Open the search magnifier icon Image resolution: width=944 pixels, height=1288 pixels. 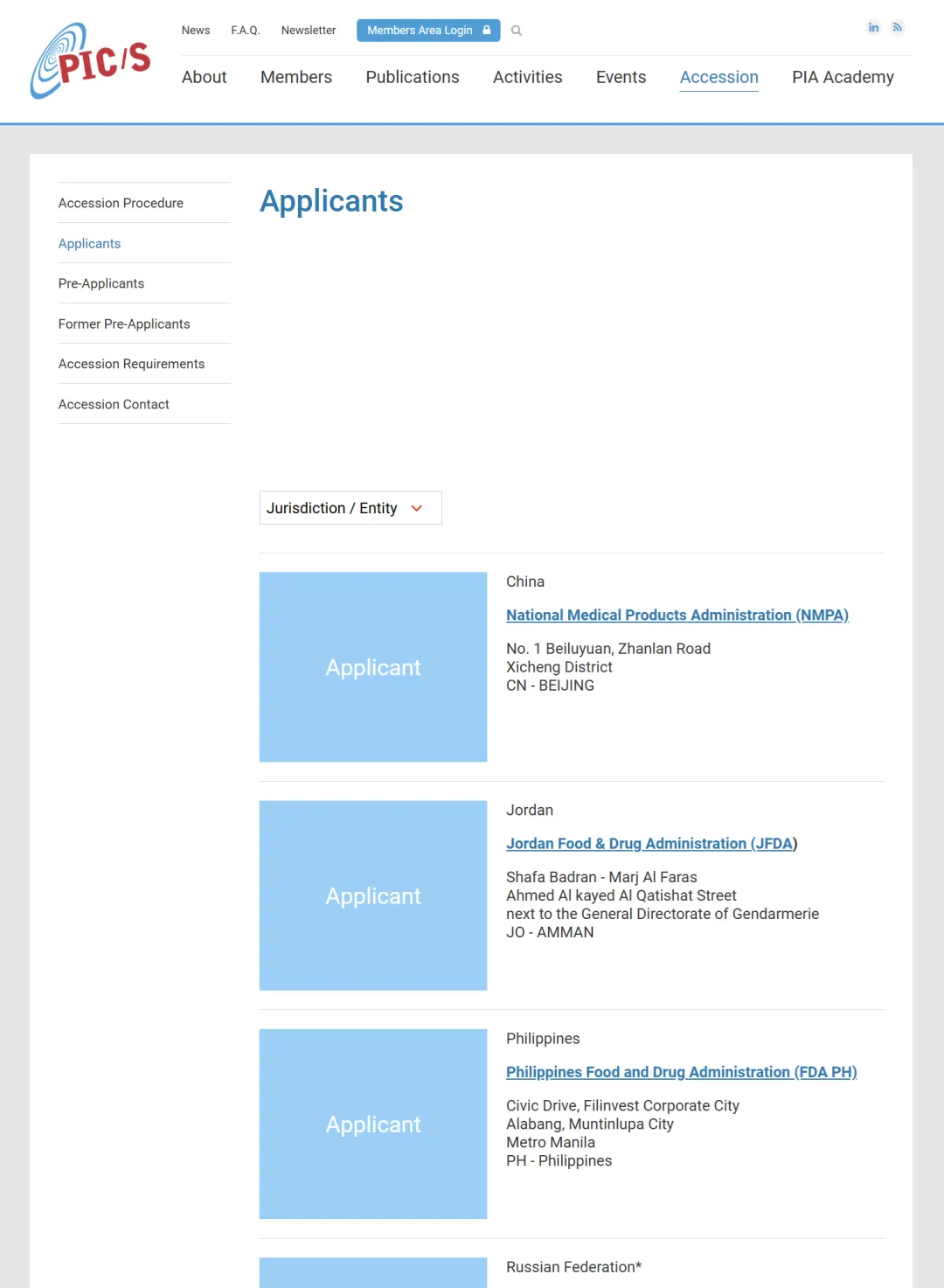[x=517, y=31]
